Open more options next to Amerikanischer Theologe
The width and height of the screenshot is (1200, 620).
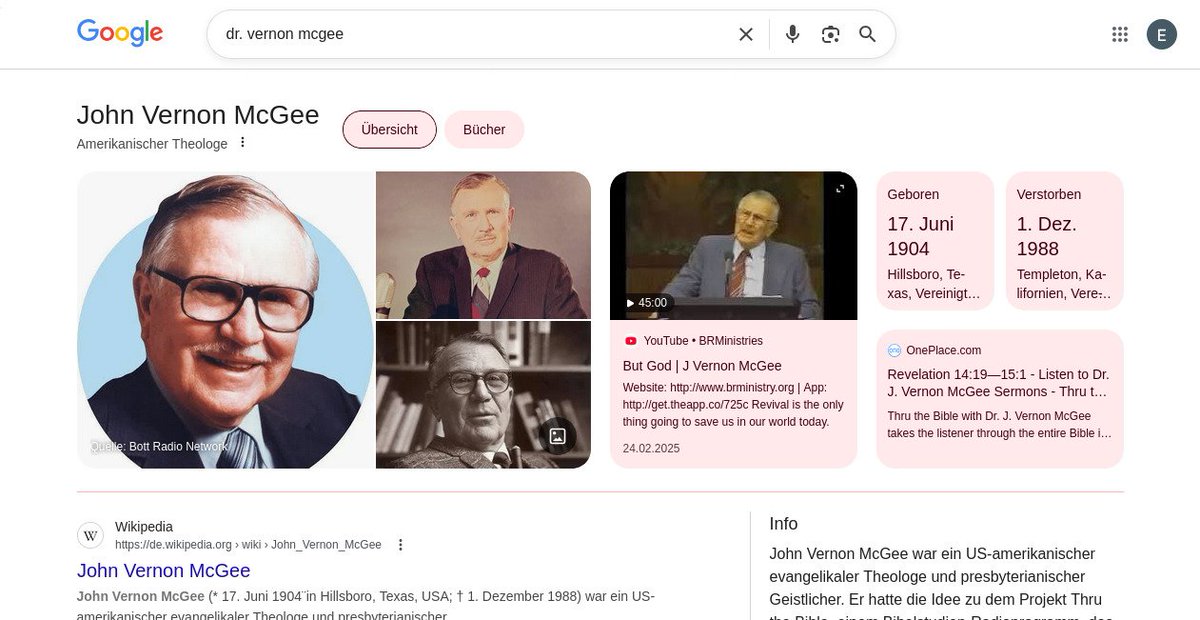point(242,143)
